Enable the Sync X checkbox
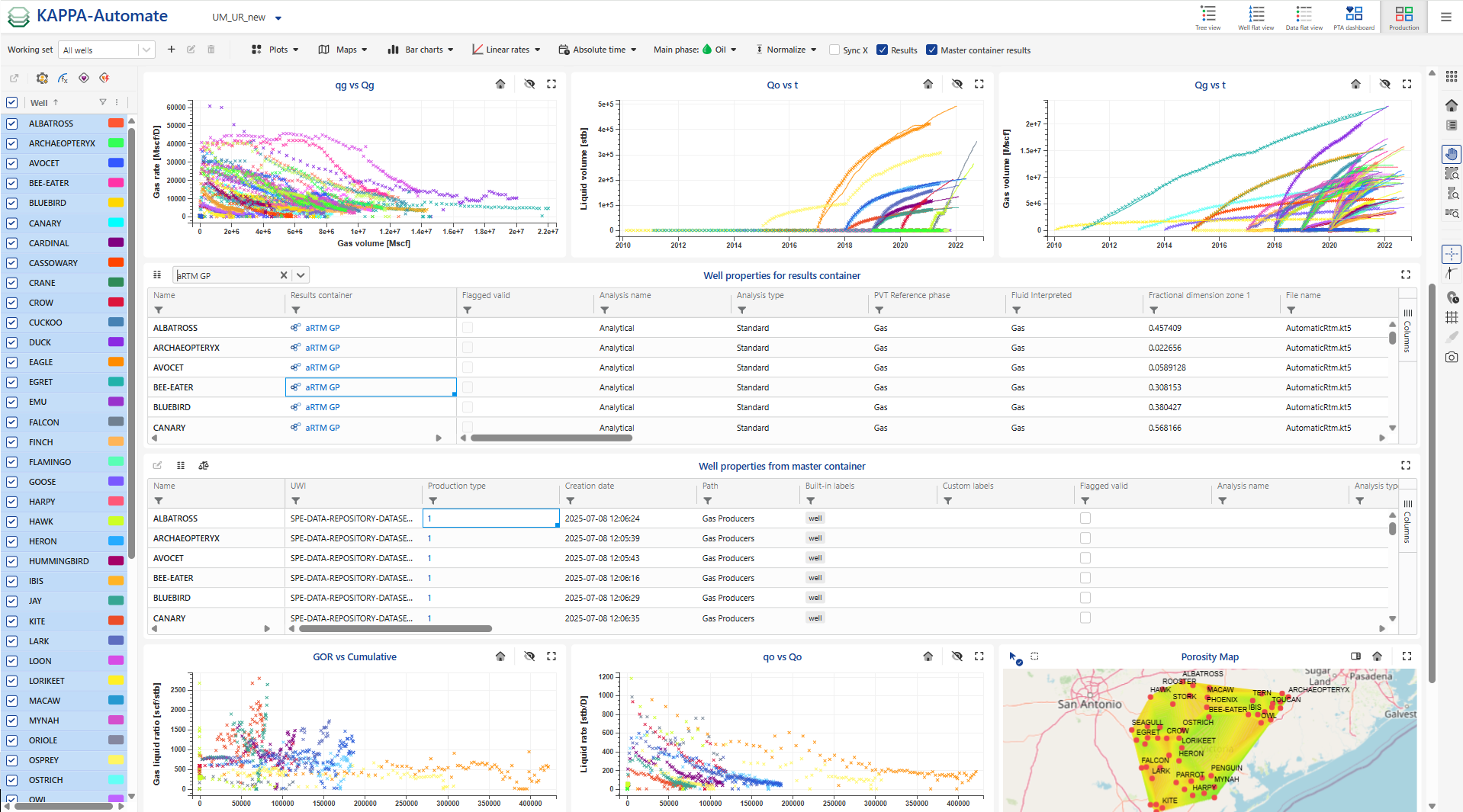This screenshot has width=1463, height=812. [833, 50]
